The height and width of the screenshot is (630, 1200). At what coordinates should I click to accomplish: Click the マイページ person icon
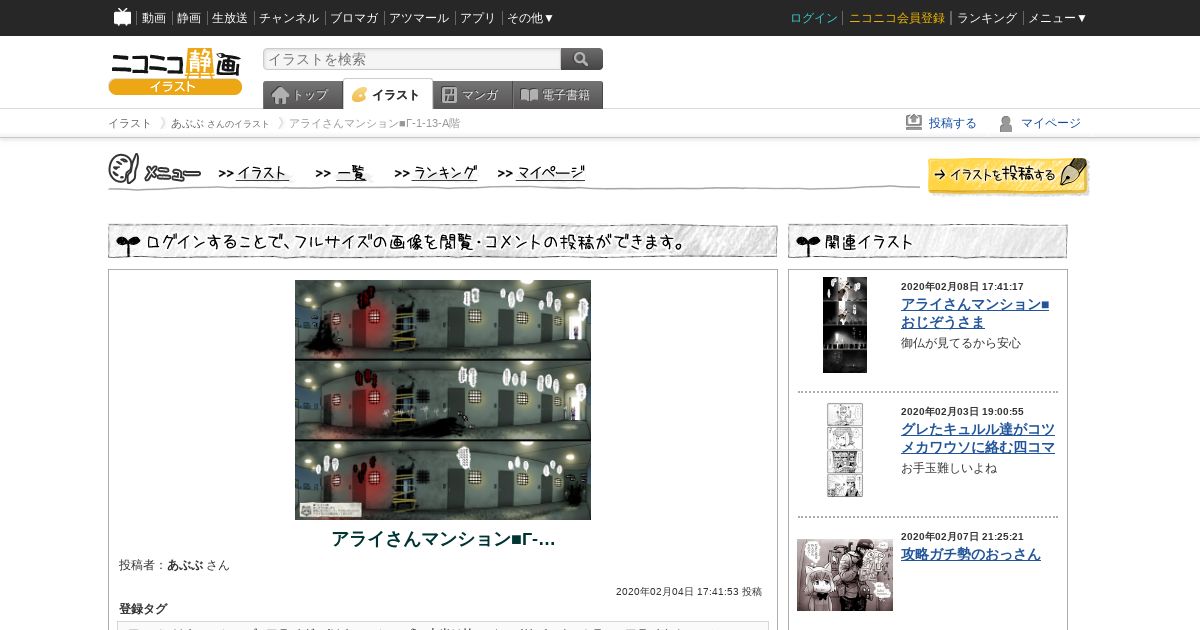coord(1006,123)
